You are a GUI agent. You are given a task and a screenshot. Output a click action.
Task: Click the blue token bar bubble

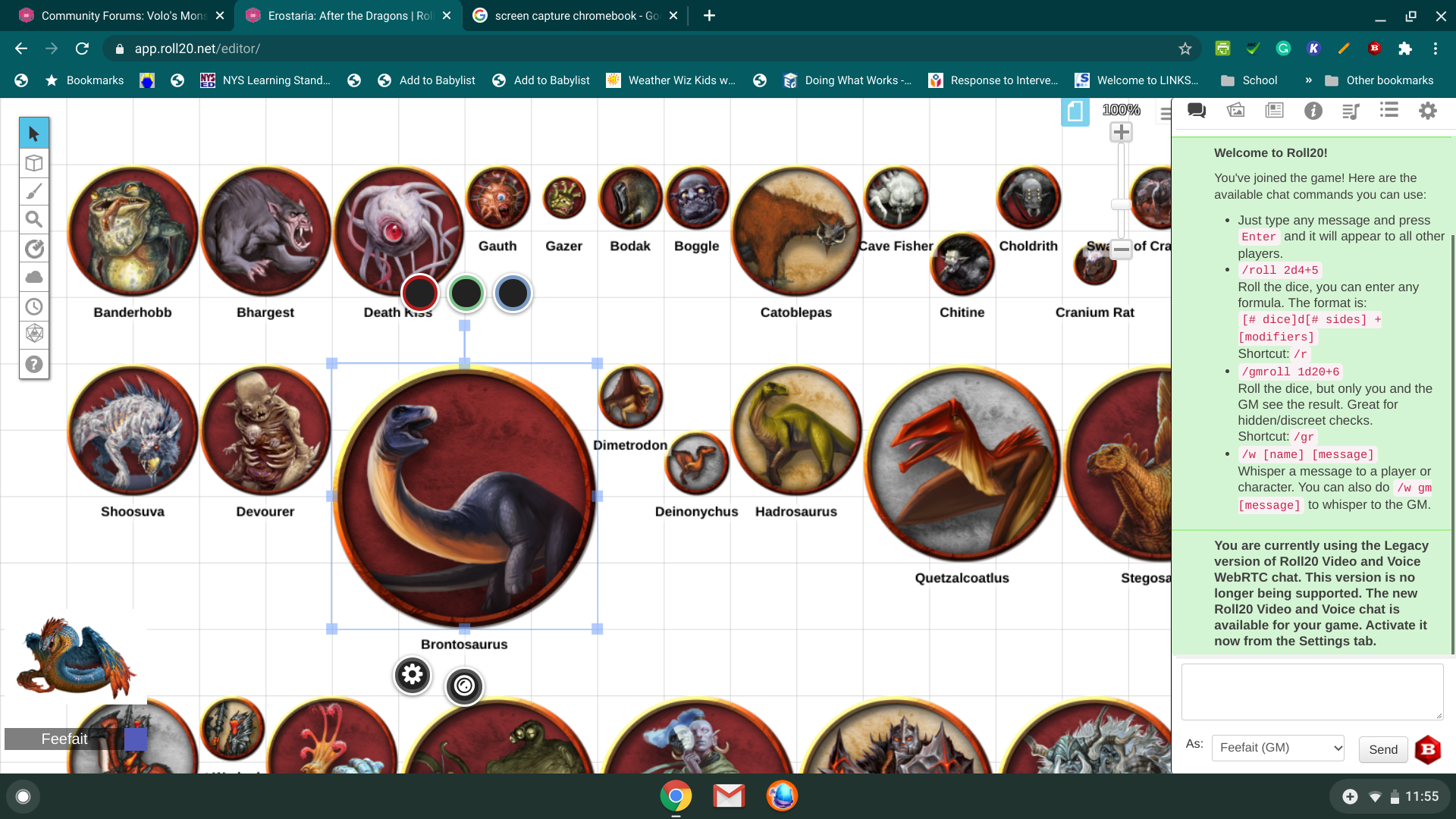(513, 293)
